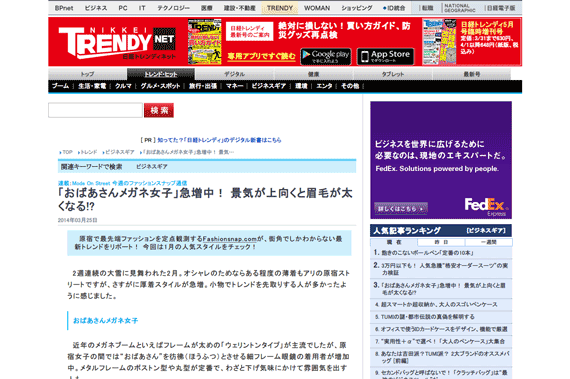Open ranking 7 「大人のペンケース」大集合 article
This screenshot has width=570, height=379.
443,342
